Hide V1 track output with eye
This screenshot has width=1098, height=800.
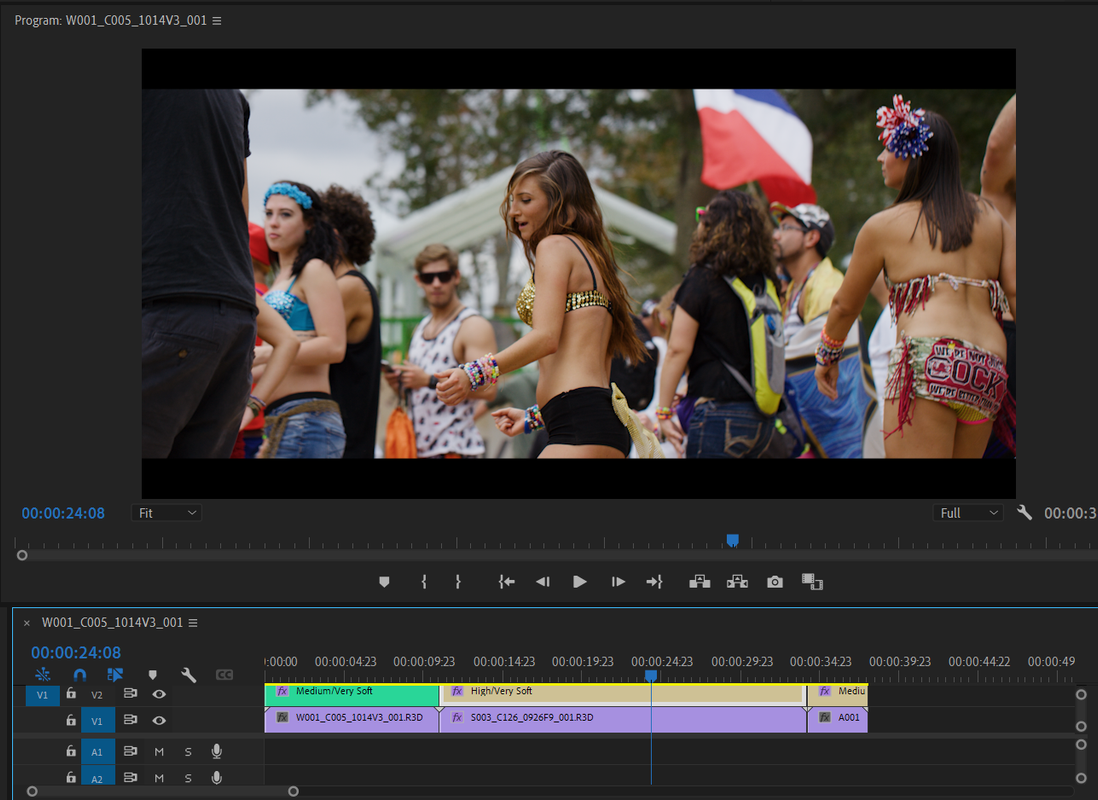click(159, 720)
